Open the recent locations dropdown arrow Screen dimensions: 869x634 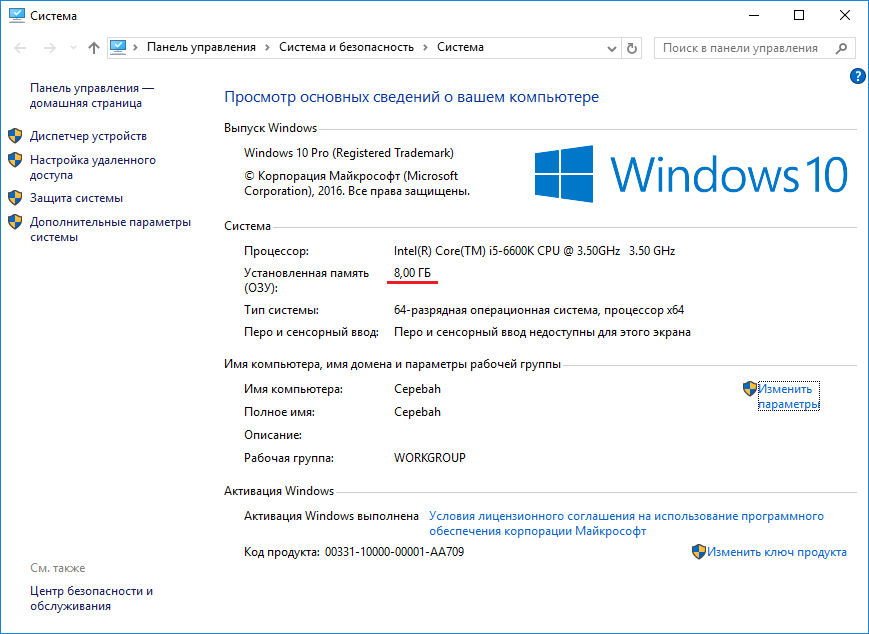(x=73, y=48)
